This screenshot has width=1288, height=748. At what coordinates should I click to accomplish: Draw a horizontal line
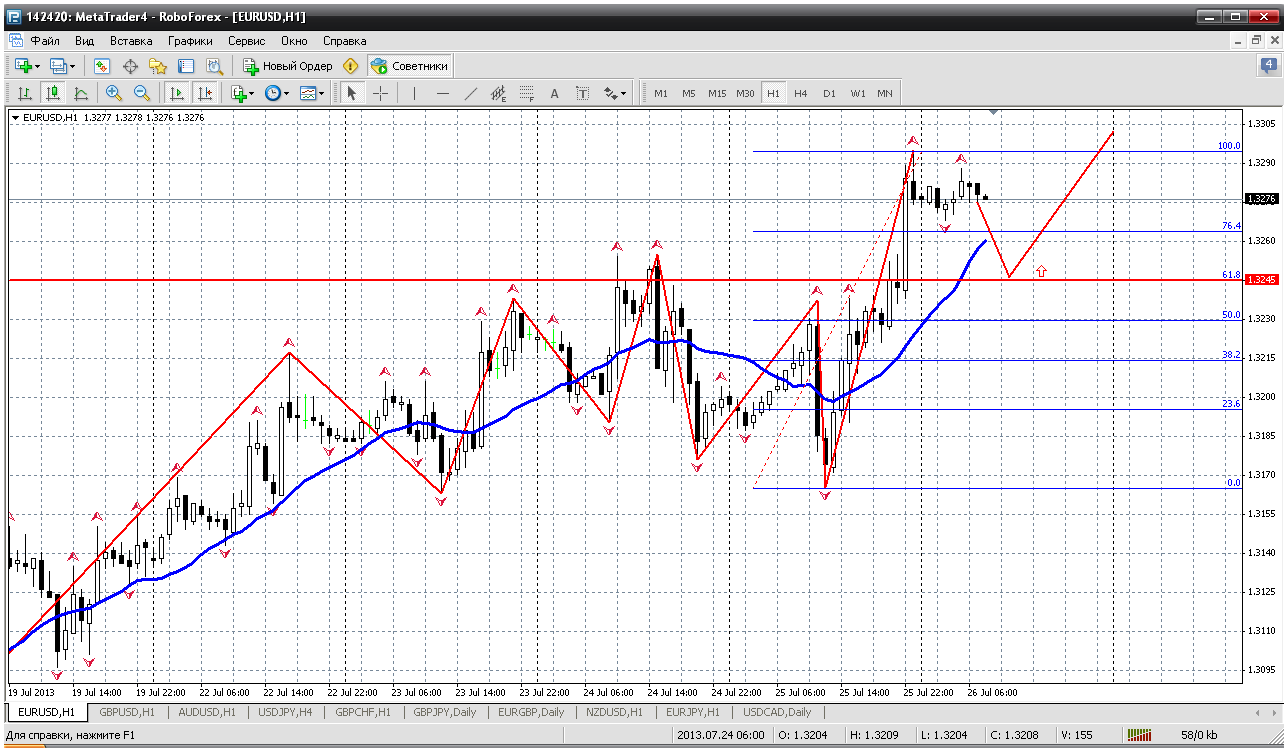(443, 93)
